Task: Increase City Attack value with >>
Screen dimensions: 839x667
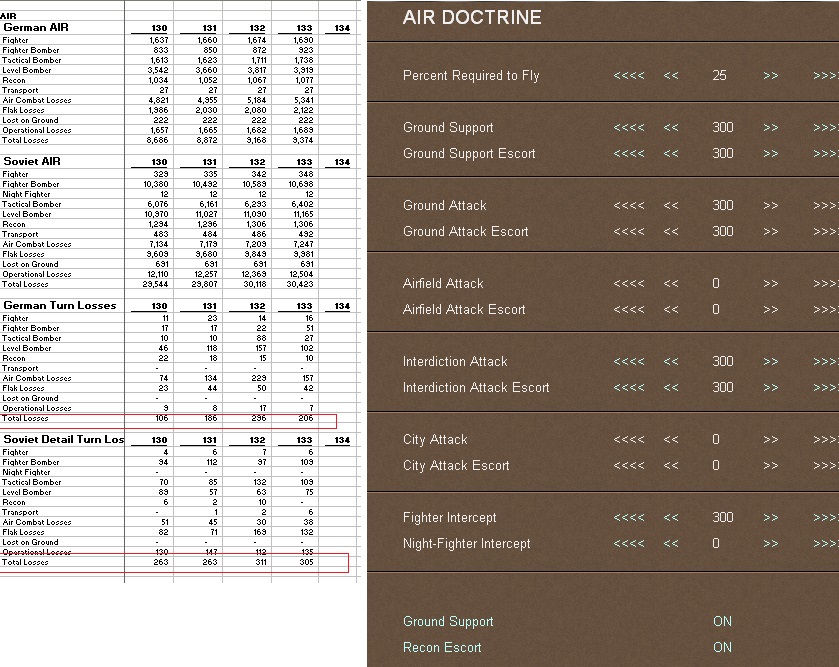Action: (x=771, y=440)
